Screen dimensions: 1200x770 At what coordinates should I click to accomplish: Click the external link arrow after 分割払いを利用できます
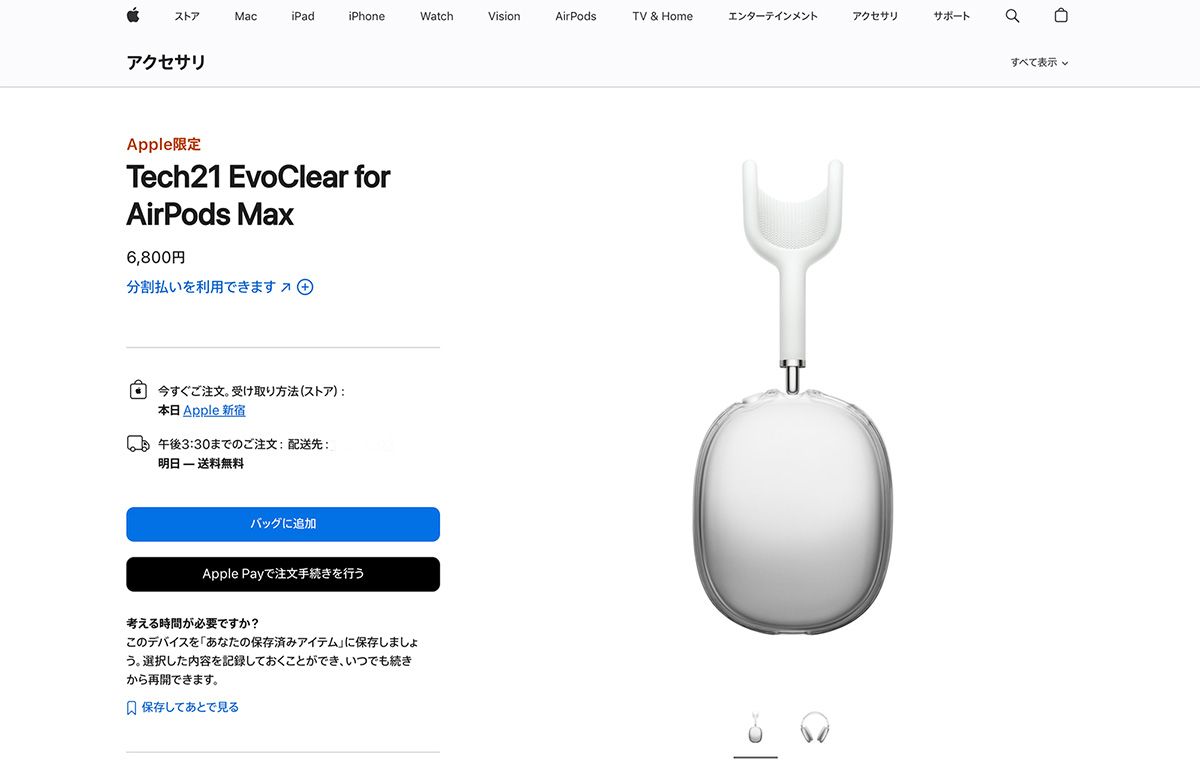click(x=287, y=287)
